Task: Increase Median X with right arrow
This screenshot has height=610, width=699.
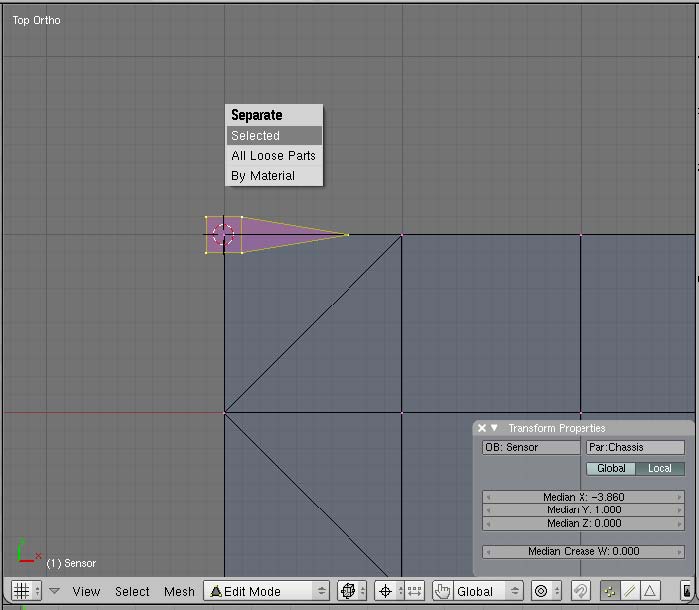Action: click(x=679, y=497)
